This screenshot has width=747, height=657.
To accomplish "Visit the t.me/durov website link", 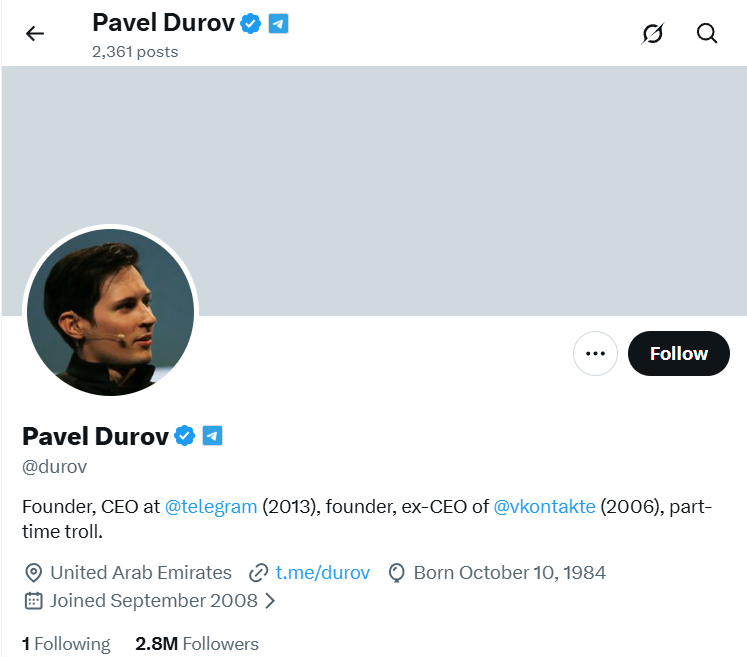I will pyautogui.click(x=322, y=573).
